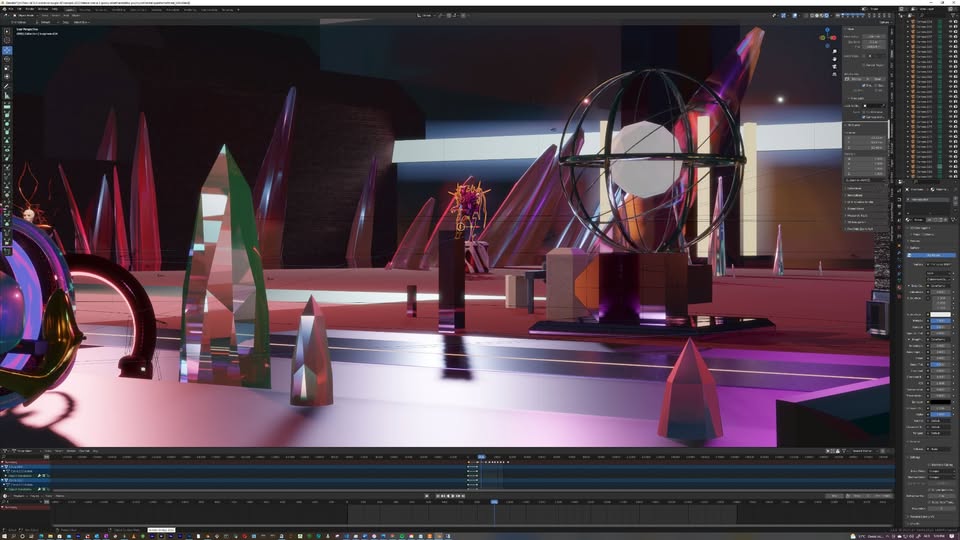Pick the Measure tool
The height and width of the screenshot is (540, 960).
coord(7,96)
